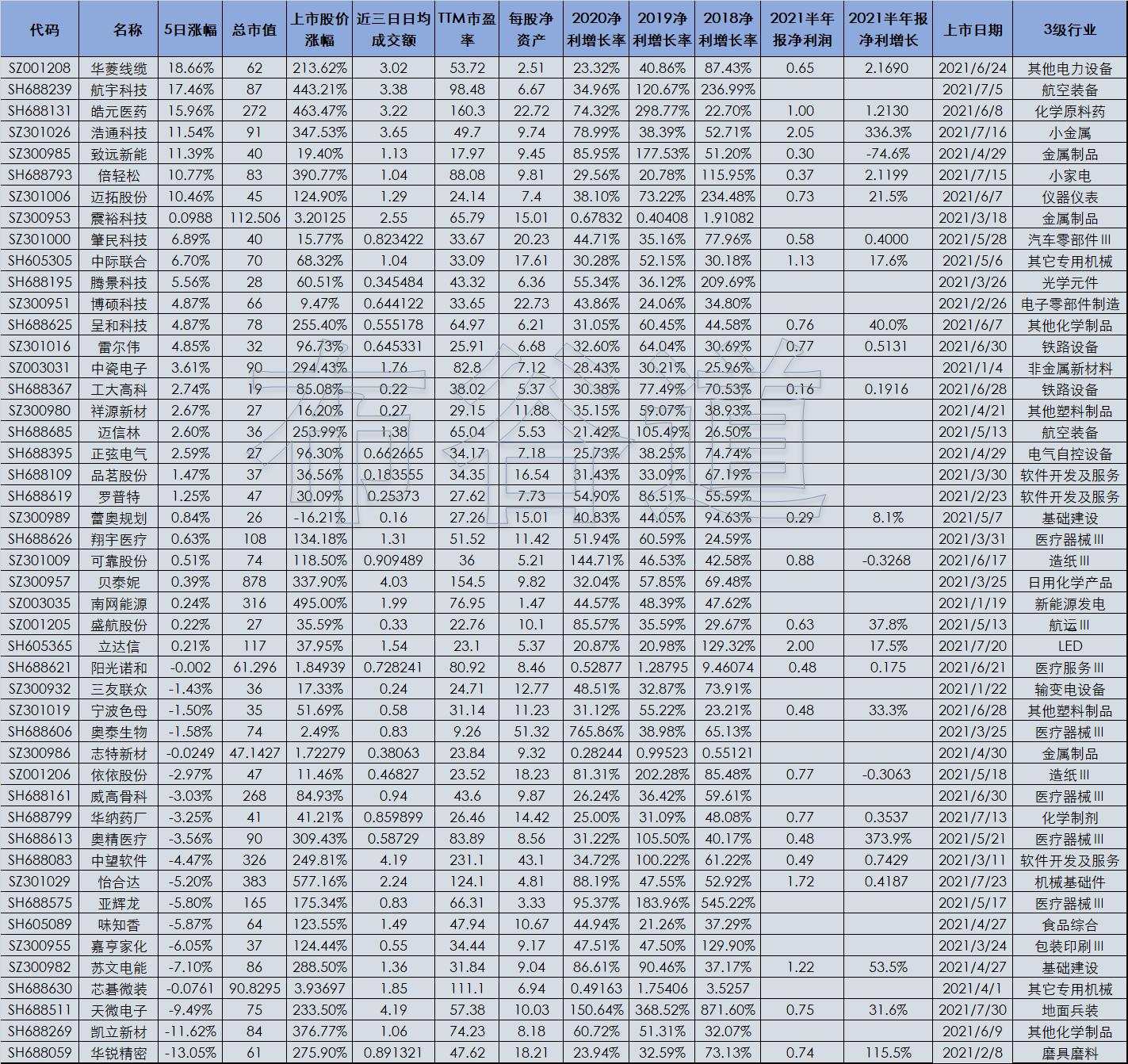The width and height of the screenshot is (1128, 1064).
Task: Click the 苏文电能 name cell
Action: click(x=119, y=967)
